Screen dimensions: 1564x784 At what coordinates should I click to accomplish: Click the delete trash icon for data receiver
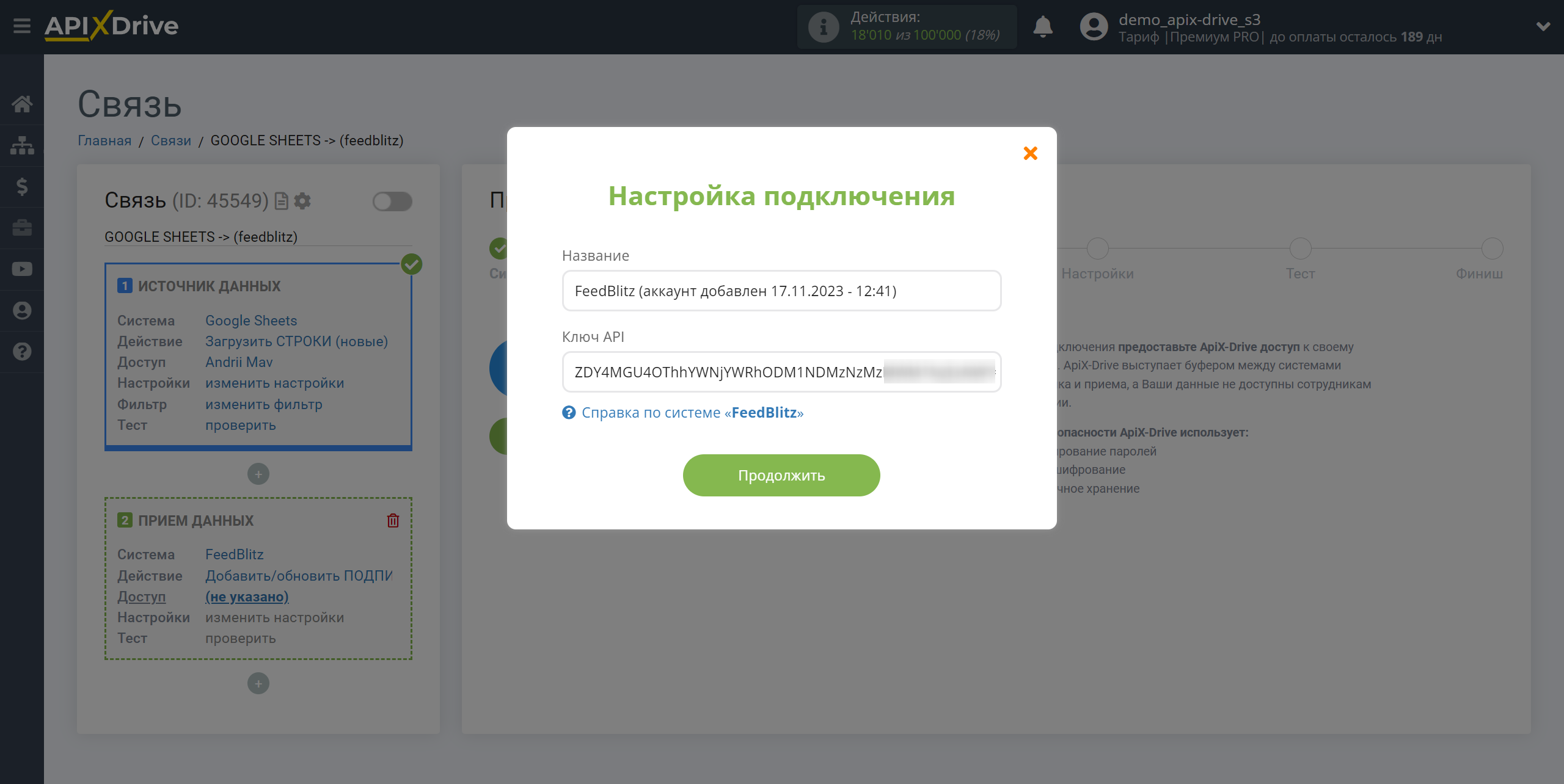393,521
